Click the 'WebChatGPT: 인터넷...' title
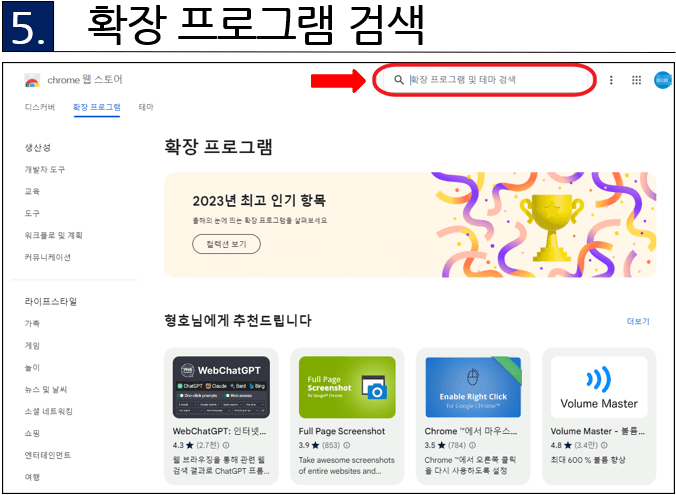 pyautogui.click(x=219, y=431)
